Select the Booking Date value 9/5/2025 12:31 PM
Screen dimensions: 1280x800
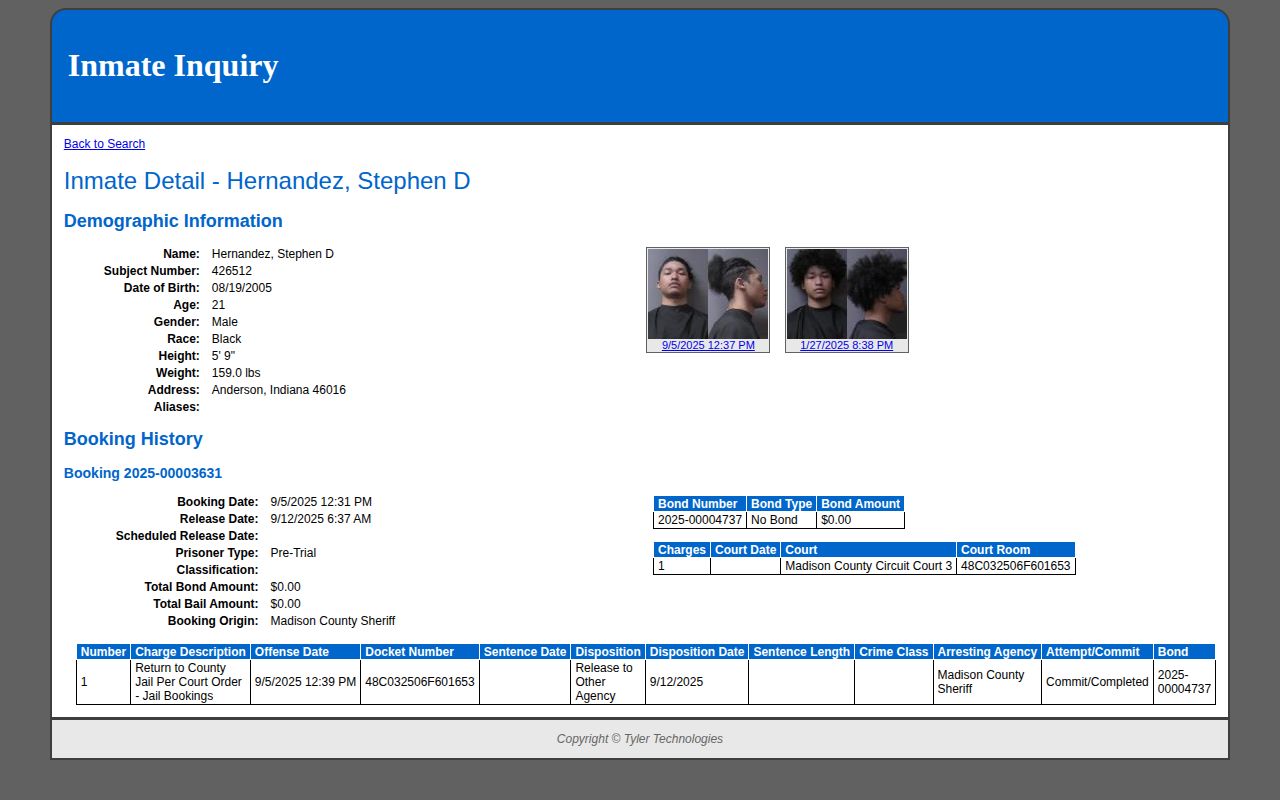point(321,502)
